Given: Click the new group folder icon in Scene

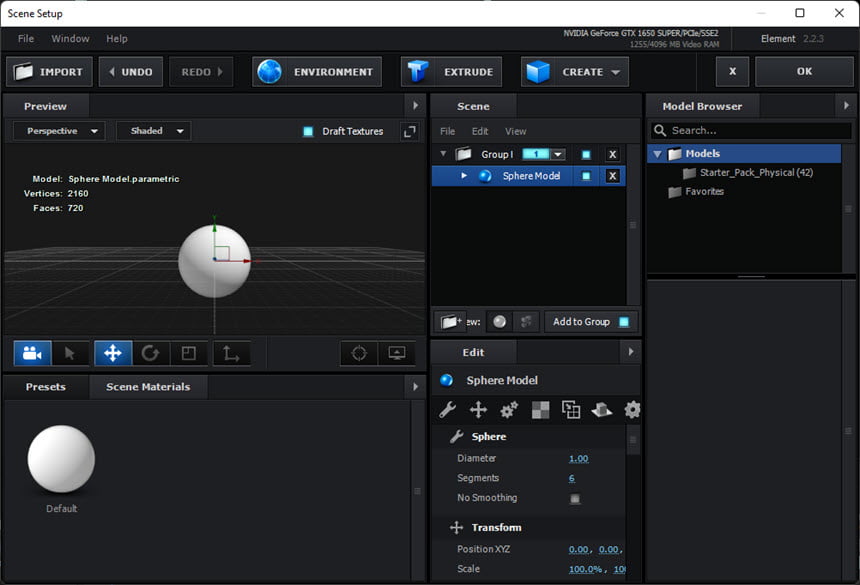Looking at the screenshot, I should (x=450, y=322).
